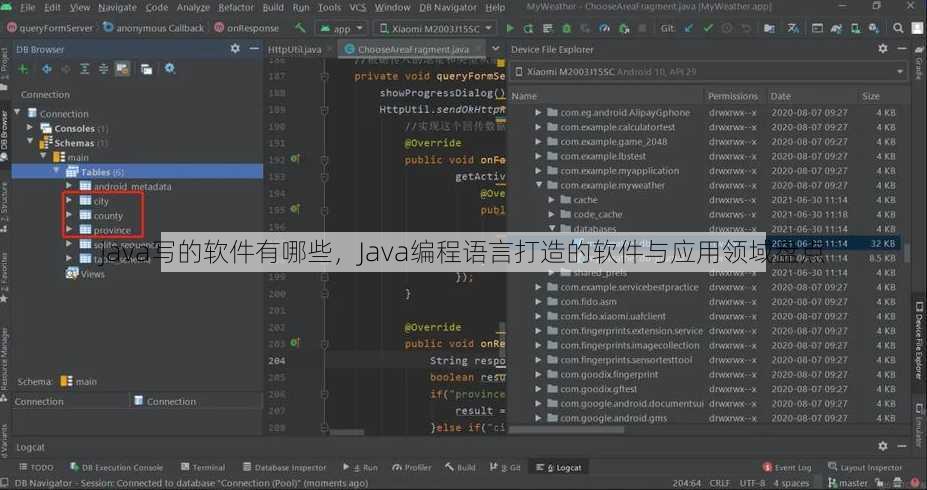Open the Profiler tool window

click(411, 467)
